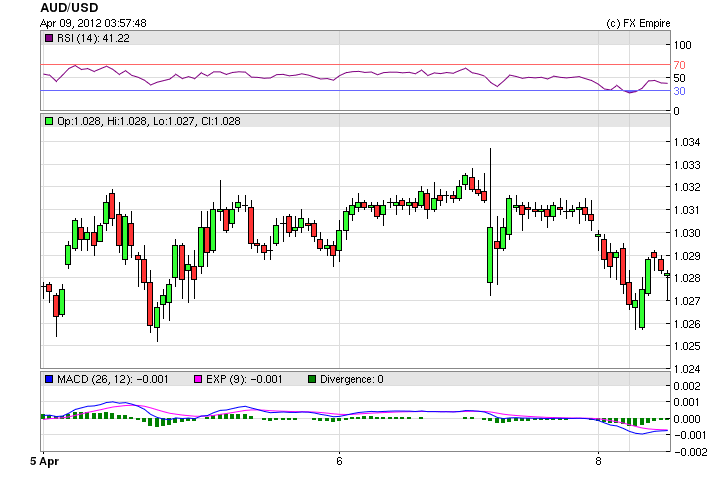Click the RSI axis value 50
Image resolution: width=710 pixels, height=487 pixels.
[x=679, y=78]
